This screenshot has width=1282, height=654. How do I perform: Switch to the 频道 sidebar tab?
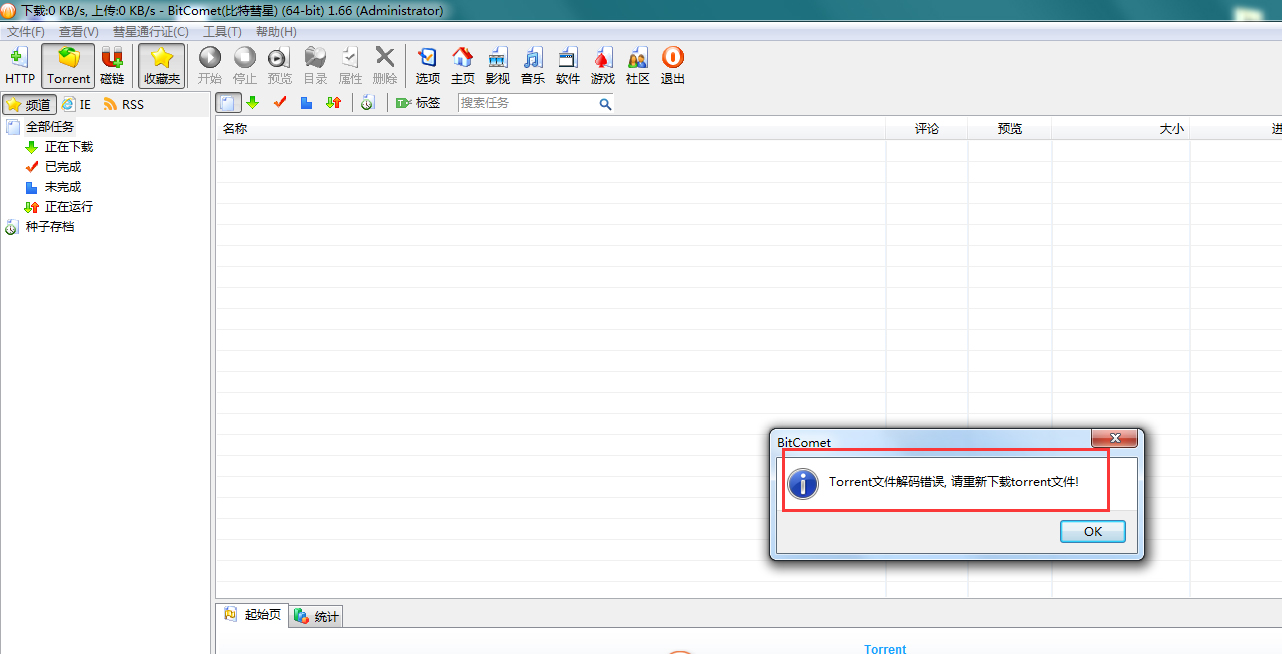[x=28, y=104]
